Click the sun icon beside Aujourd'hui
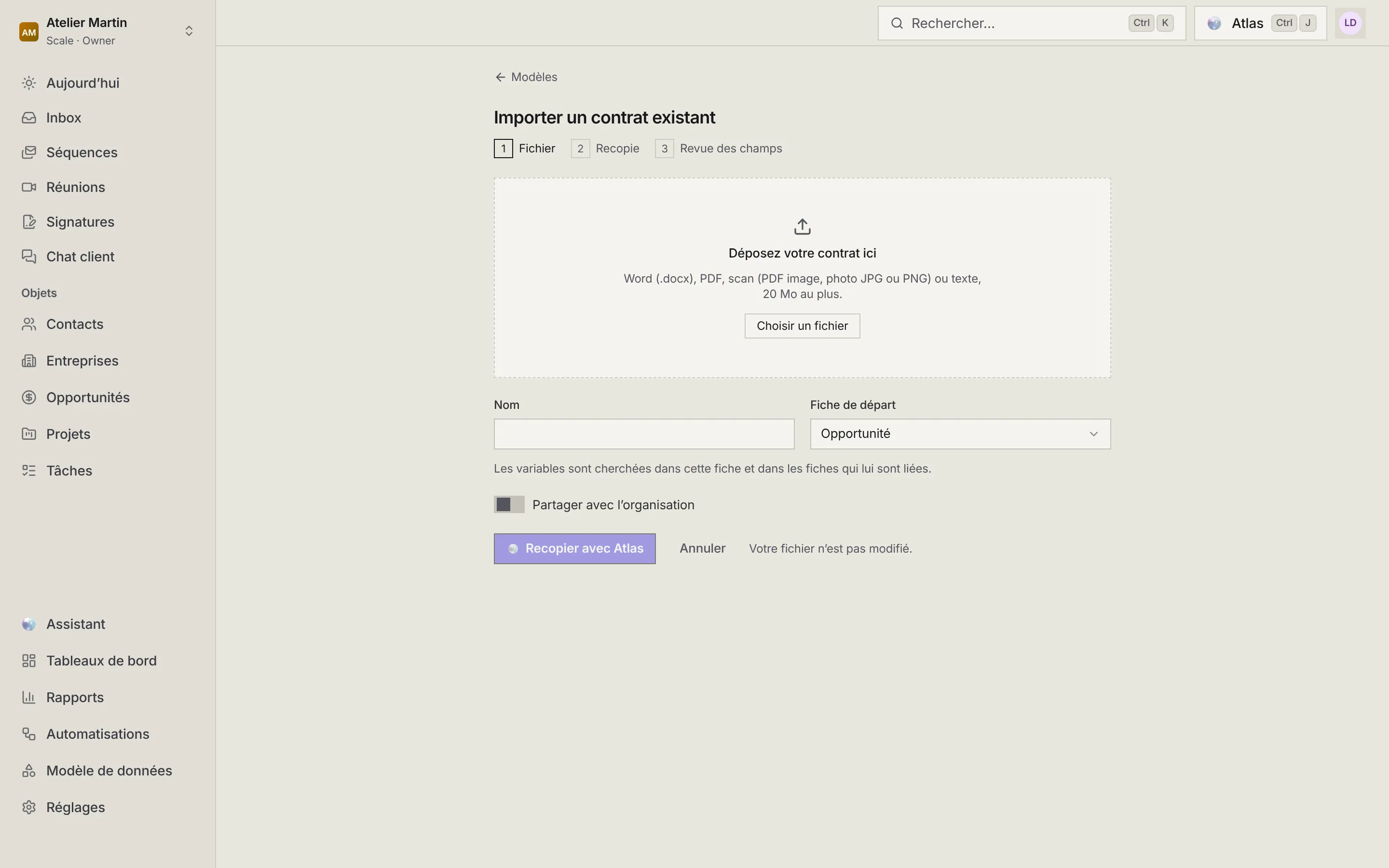 click(x=29, y=83)
